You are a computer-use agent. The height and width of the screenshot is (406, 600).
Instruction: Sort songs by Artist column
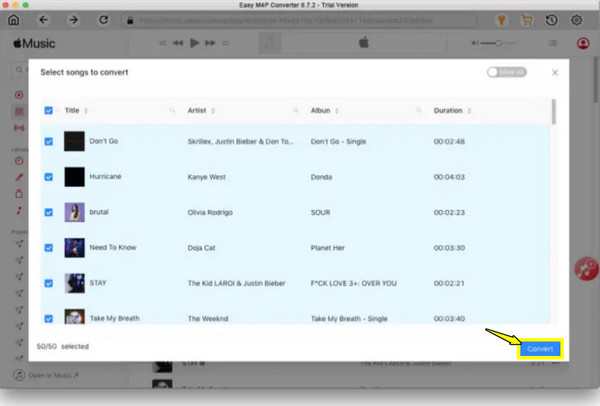coord(213,111)
